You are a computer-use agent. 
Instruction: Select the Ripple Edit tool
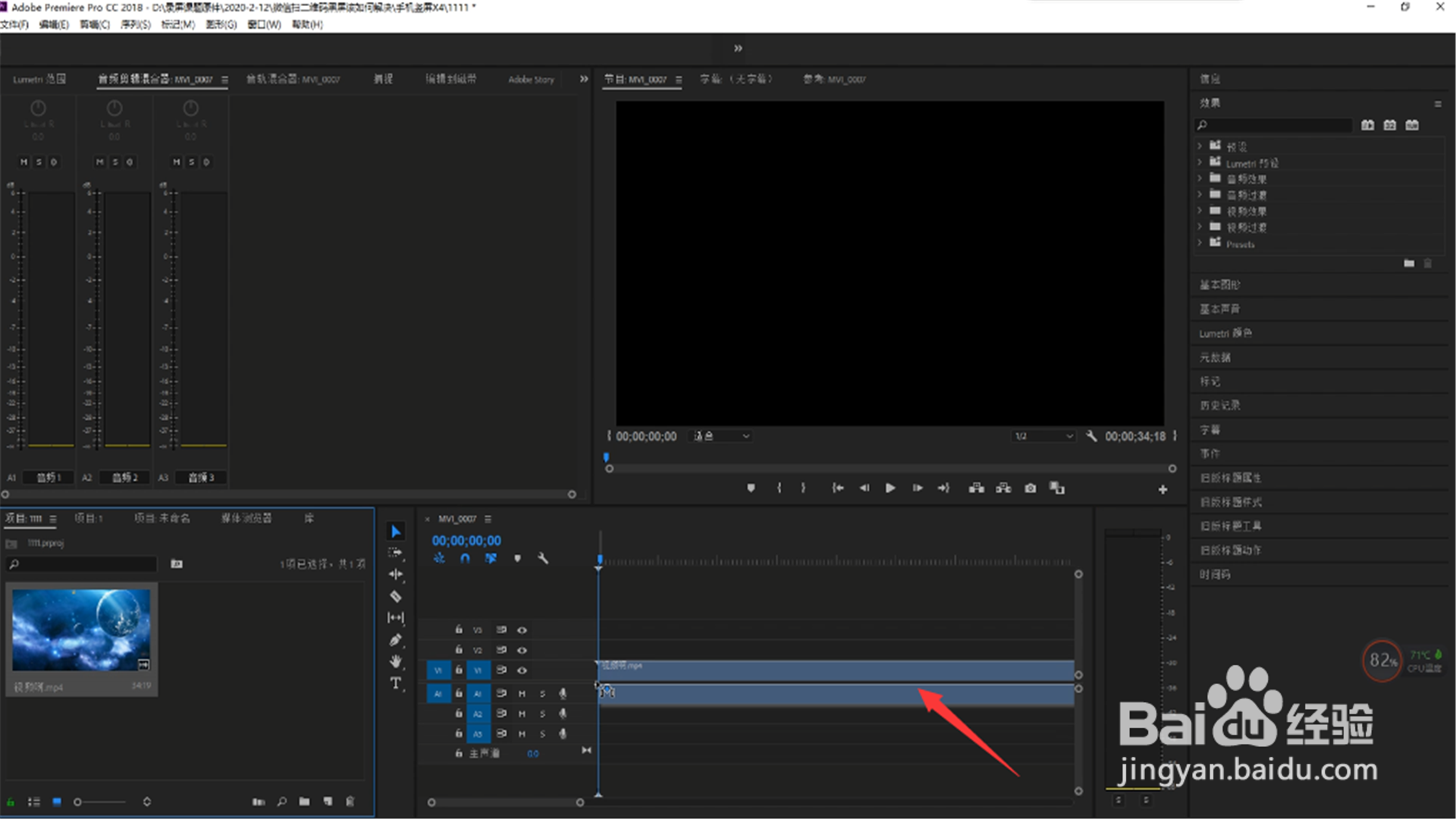[396, 574]
